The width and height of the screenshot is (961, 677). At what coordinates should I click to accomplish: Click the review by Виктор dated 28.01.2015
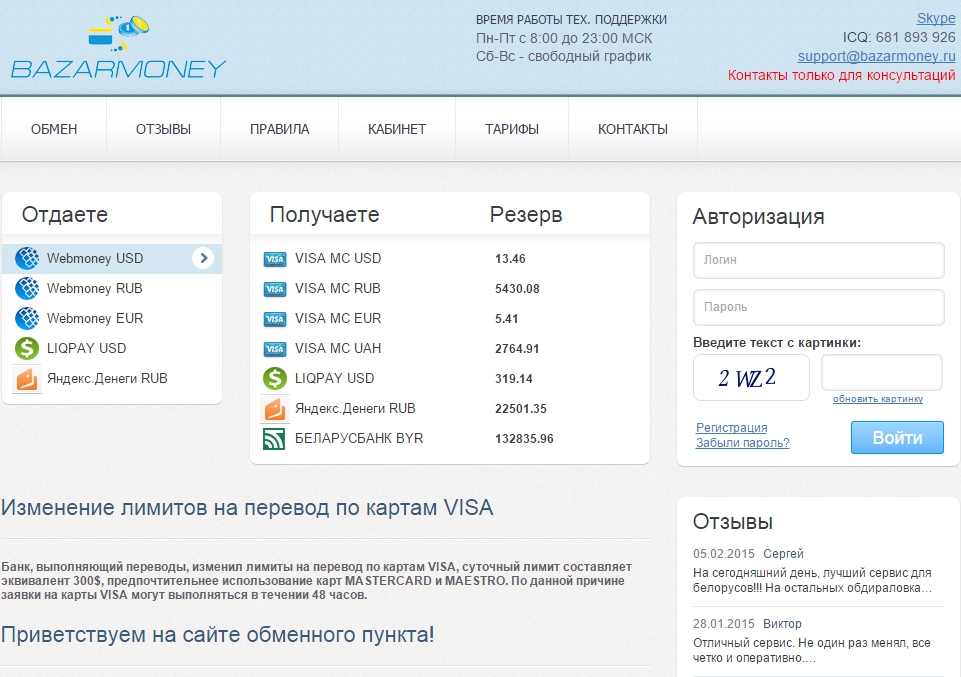[818, 641]
